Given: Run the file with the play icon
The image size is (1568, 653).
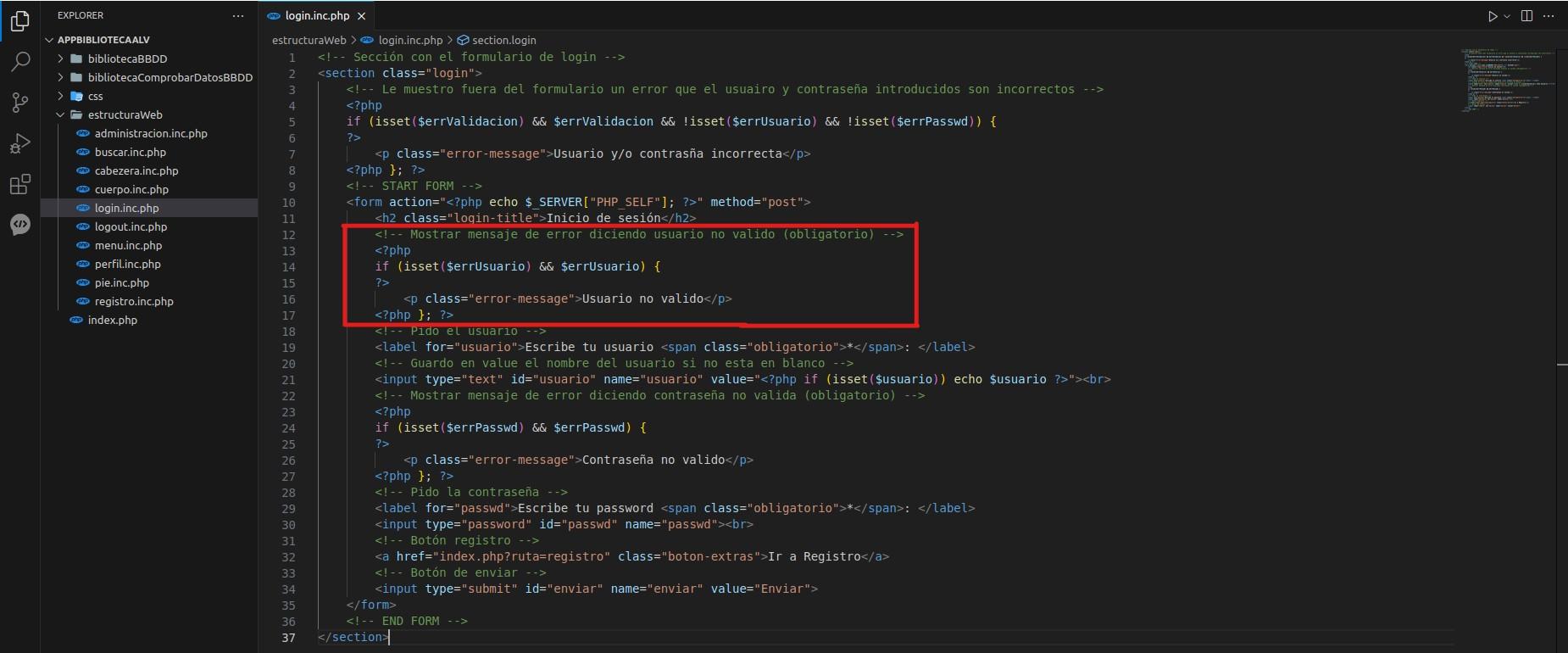Looking at the screenshot, I should pyautogui.click(x=1493, y=16).
